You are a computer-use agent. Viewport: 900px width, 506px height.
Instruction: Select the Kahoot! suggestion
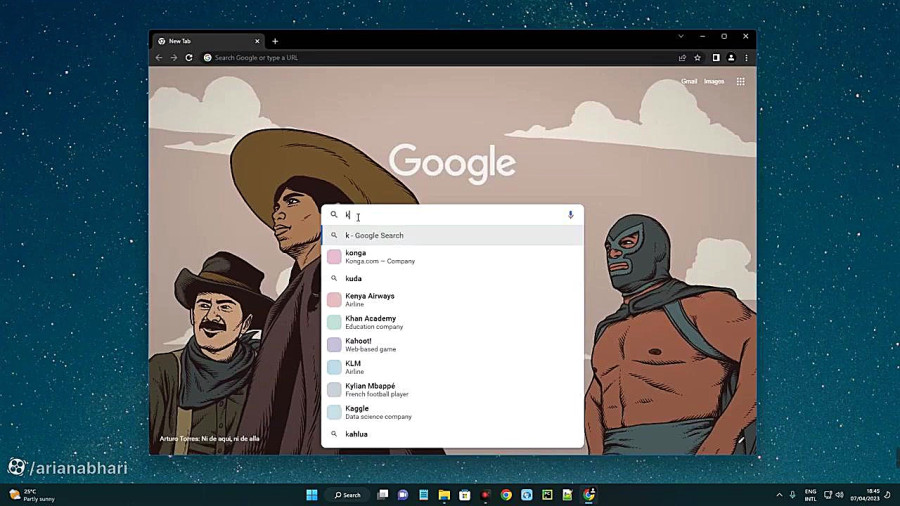click(x=452, y=344)
